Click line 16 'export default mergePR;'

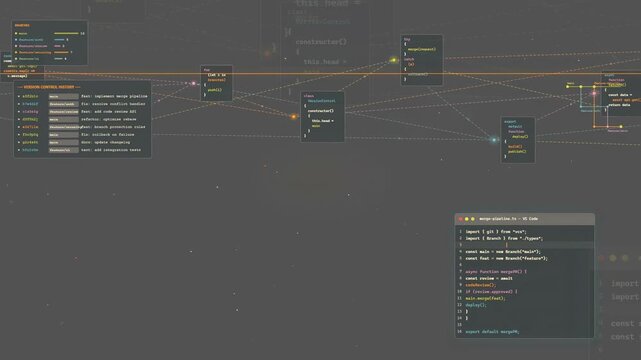pos(492,332)
